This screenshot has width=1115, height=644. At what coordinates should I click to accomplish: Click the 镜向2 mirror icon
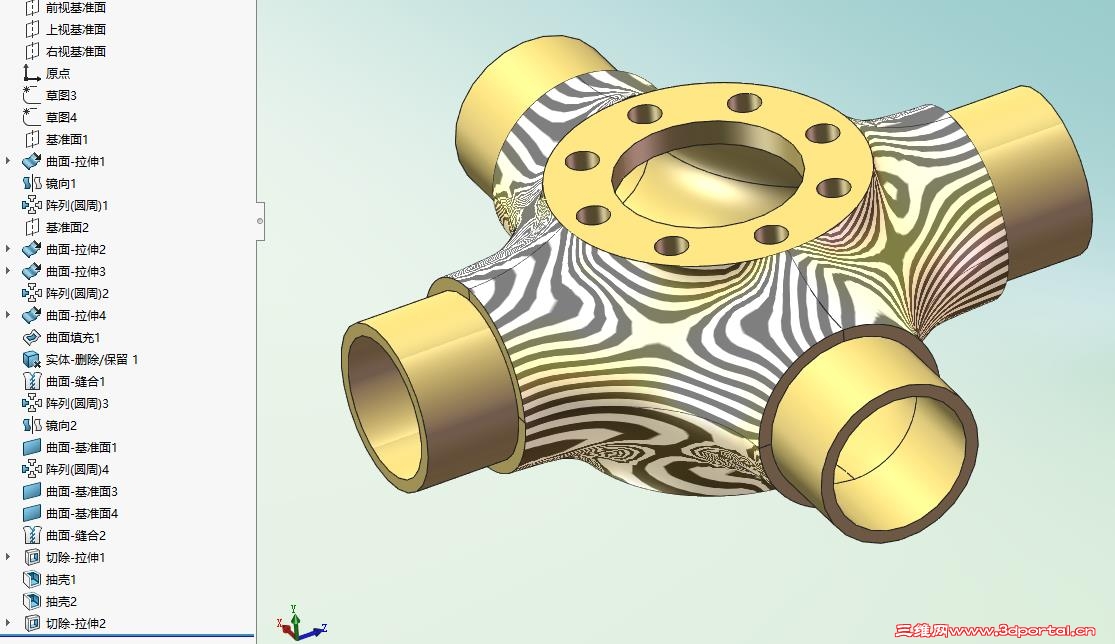[32, 426]
